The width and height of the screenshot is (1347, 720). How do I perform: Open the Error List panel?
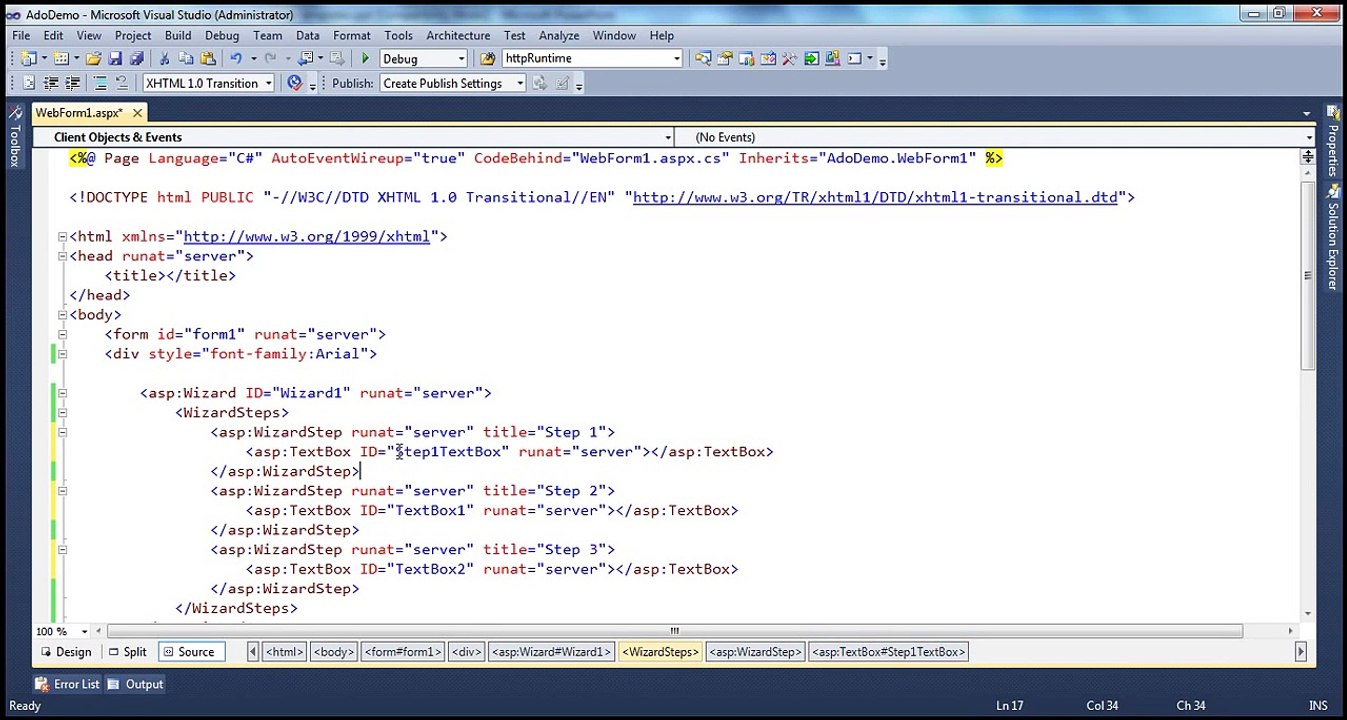click(67, 684)
